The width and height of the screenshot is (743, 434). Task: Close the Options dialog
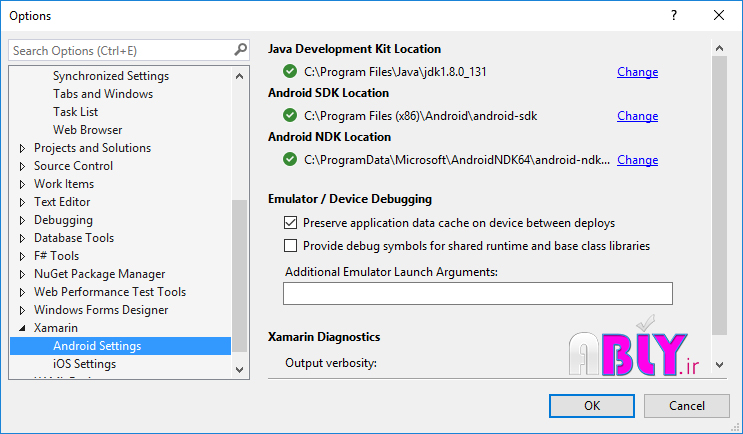point(719,15)
